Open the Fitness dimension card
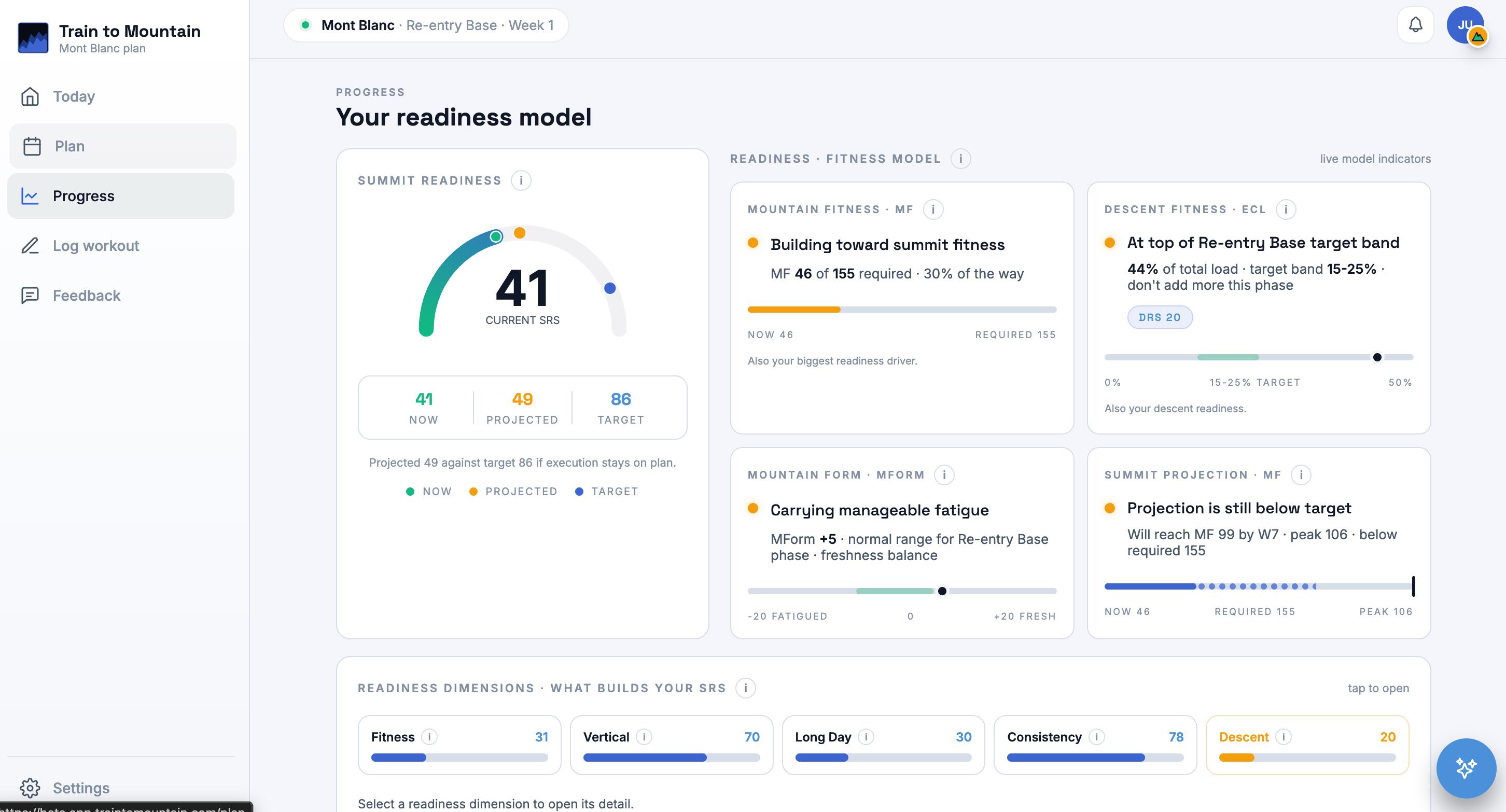The width and height of the screenshot is (1506, 812). pos(459,745)
